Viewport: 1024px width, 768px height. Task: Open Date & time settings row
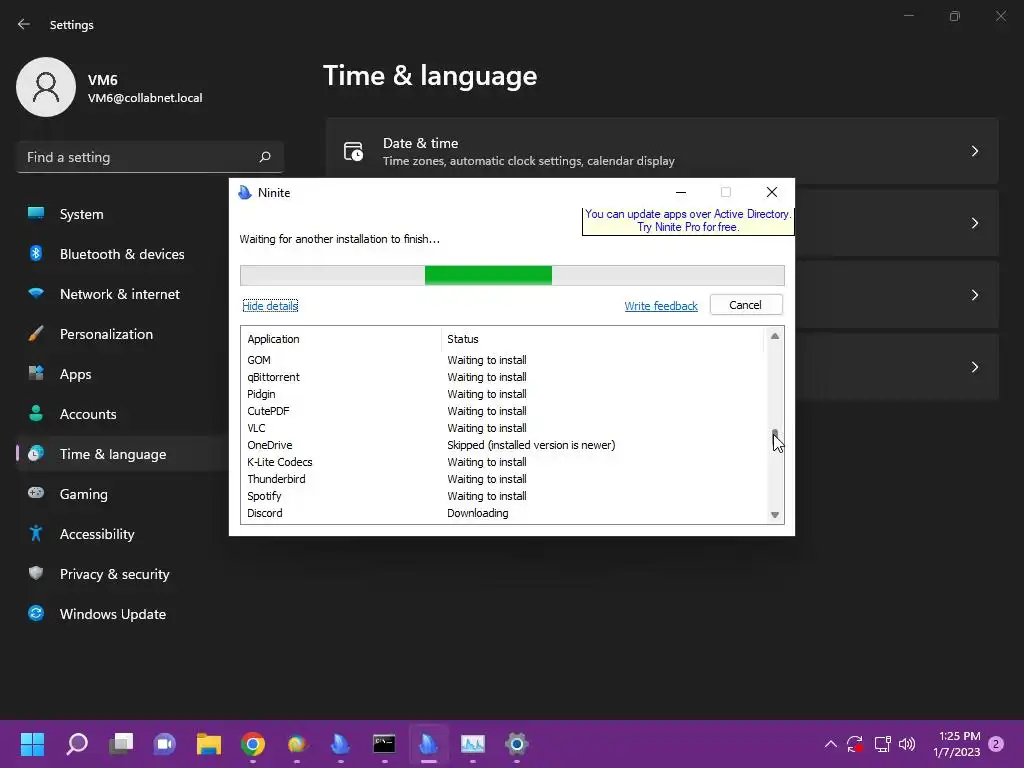(662, 151)
